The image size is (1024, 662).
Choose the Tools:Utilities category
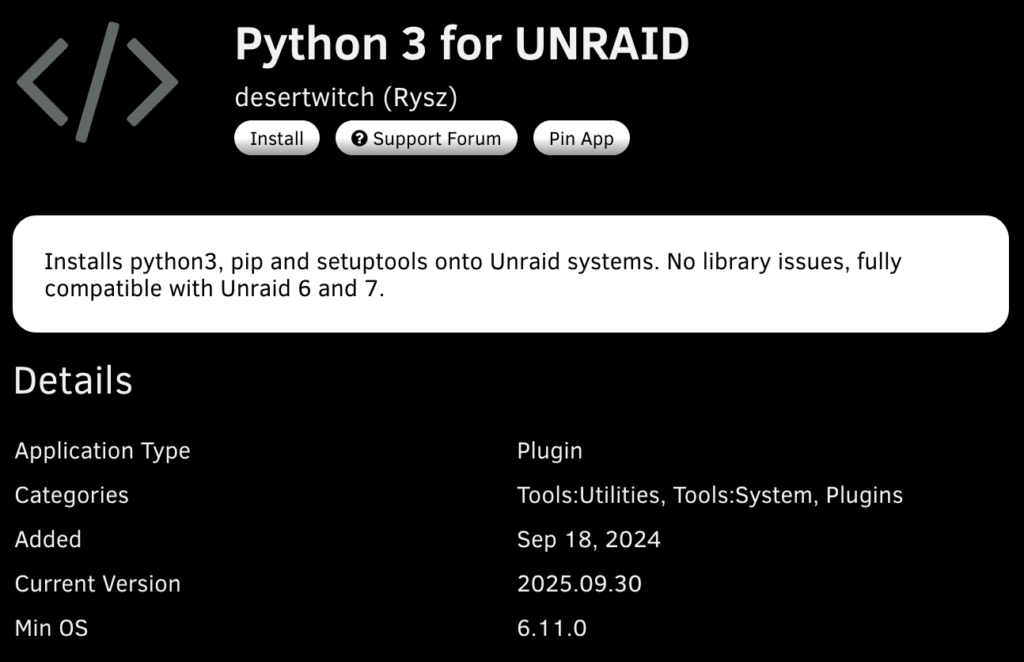pos(588,495)
